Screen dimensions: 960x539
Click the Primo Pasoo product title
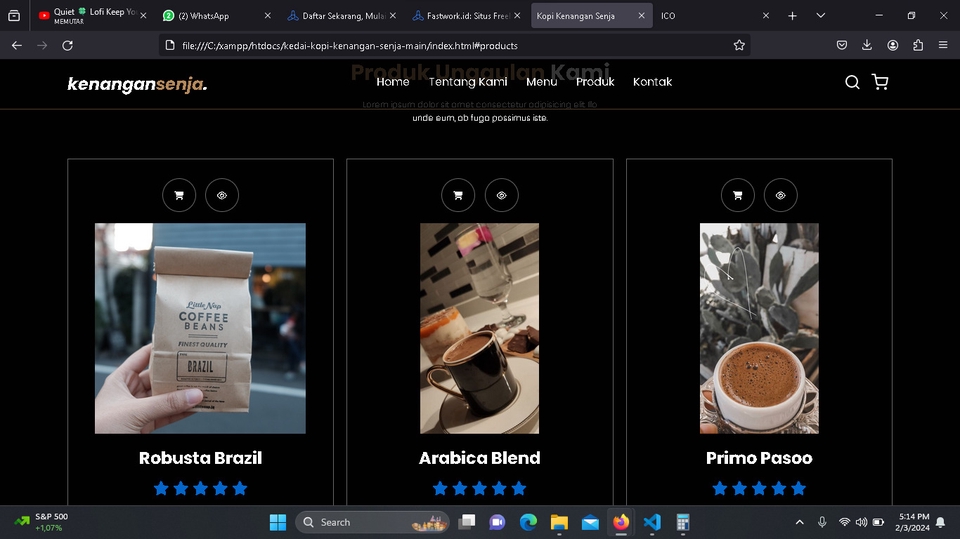coord(759,458)
